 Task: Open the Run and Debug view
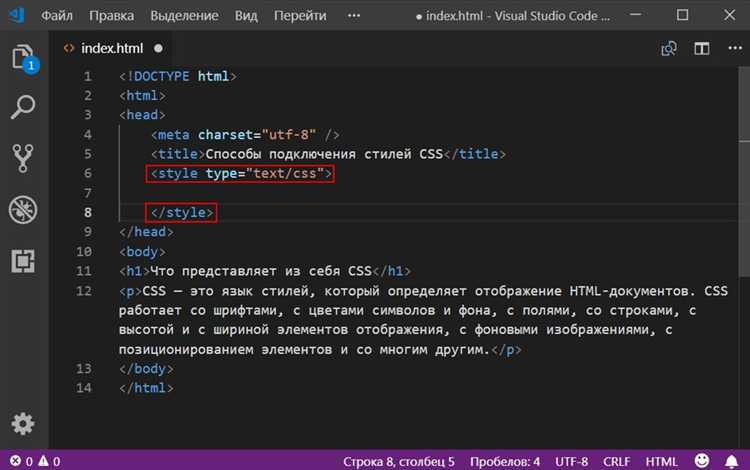[x=23, y=209]
